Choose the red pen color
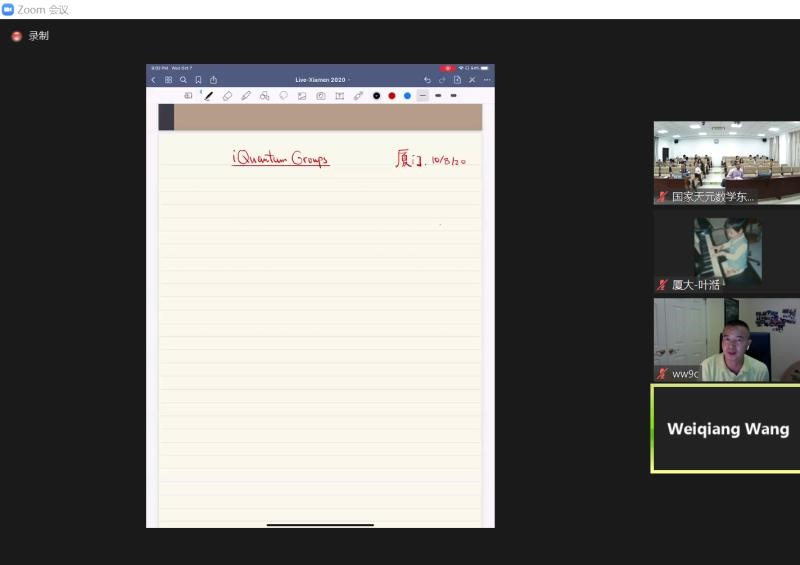The width and height of the screenshot is (800, 565). point(392,96)
